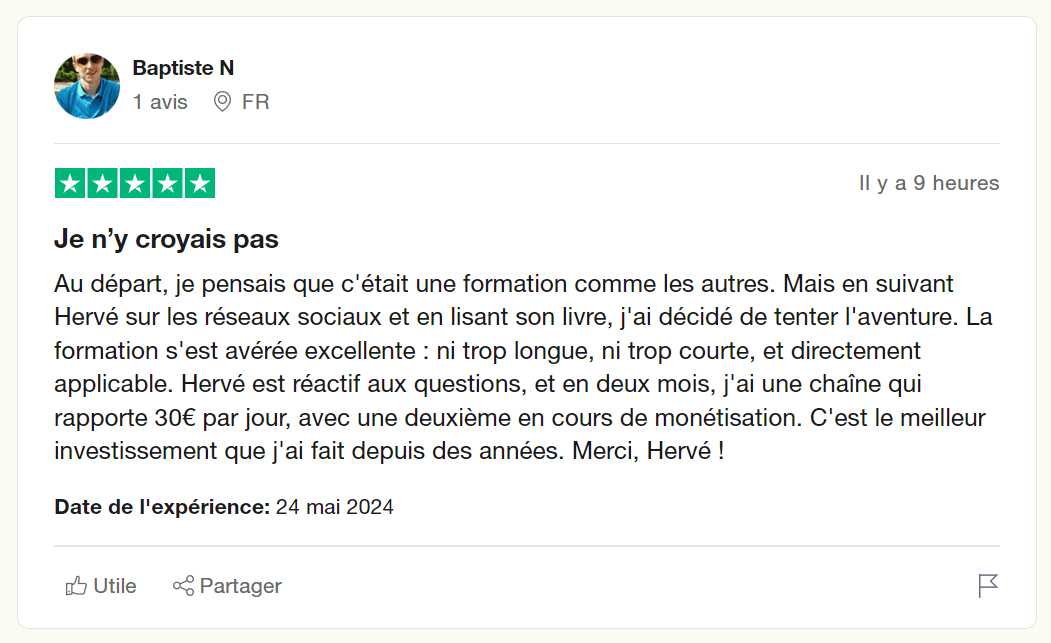The height and width of the screenshot is (643, 1051).
Task: Click the location pin icon near FR
Action: click(222, 102)
